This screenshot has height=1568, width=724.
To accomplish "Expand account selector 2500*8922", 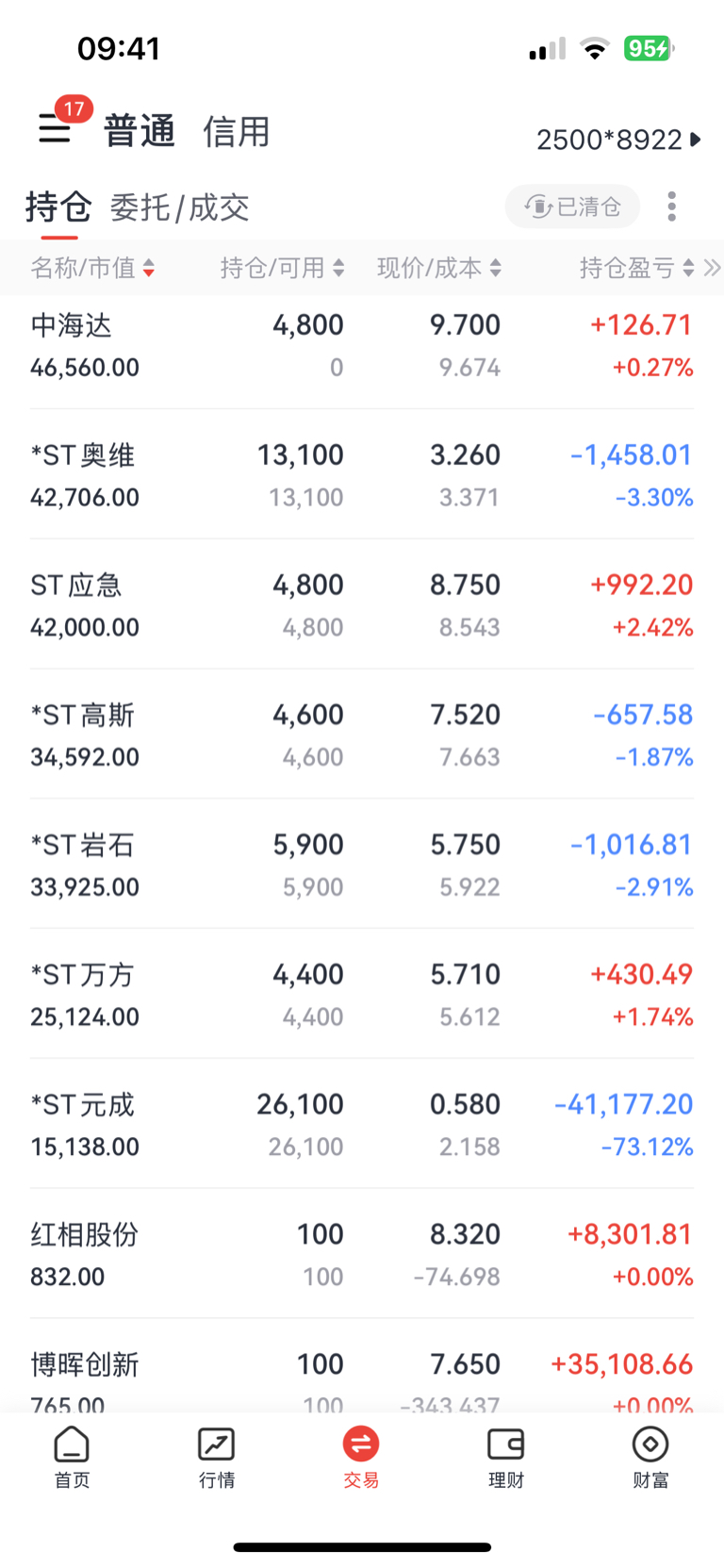I will pyautogui.click(x=618, y=140).
